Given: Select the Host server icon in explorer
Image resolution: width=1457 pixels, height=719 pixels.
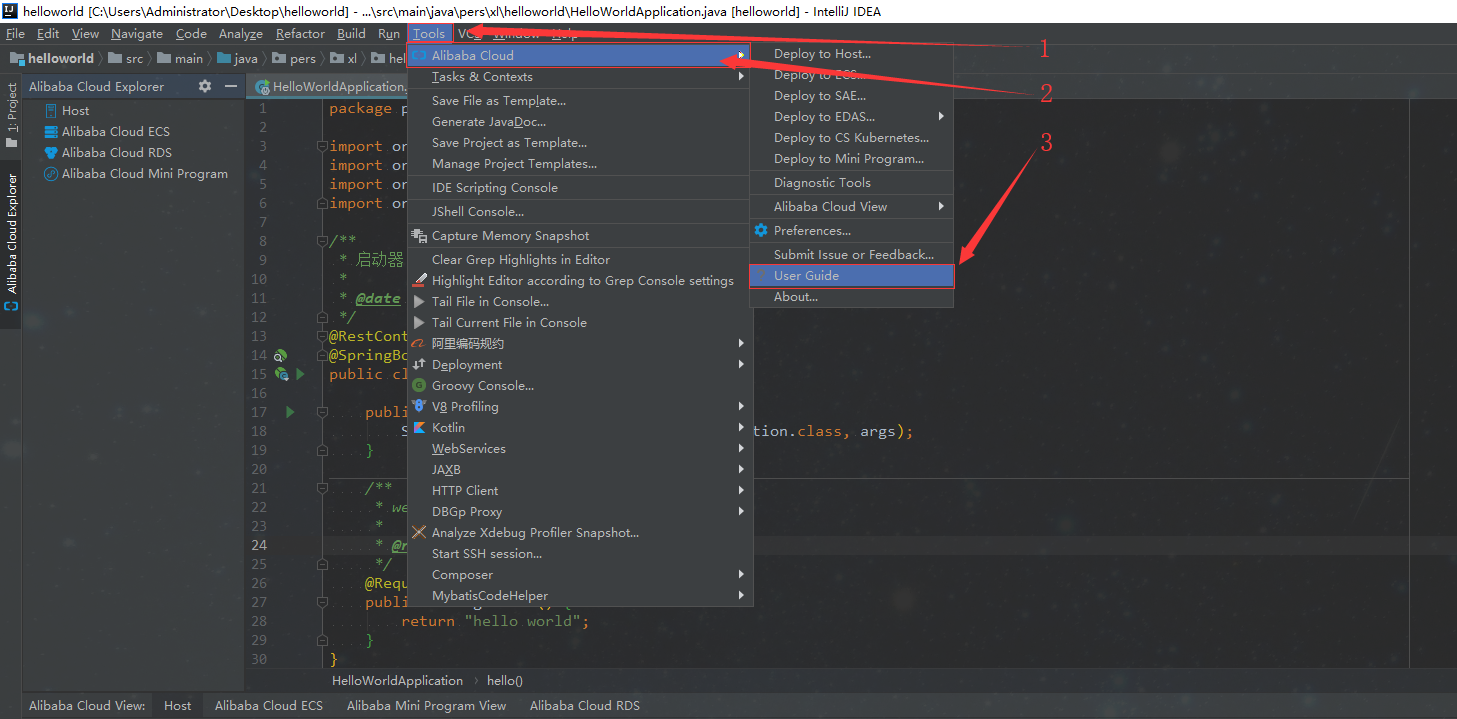Looking at the screenshot, I should click(x=51, y=110).
